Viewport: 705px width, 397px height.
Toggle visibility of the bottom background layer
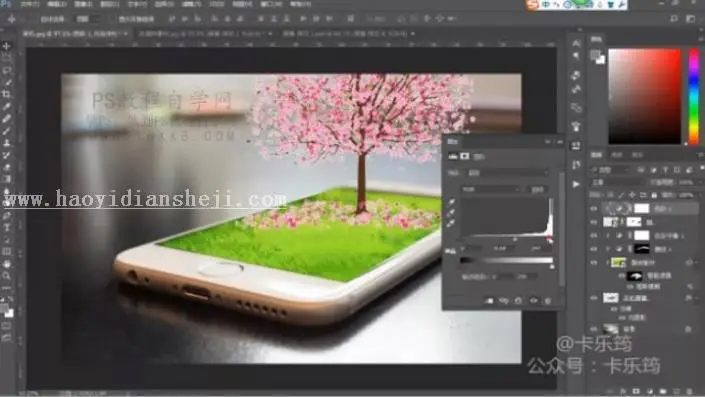pos(594,329)
